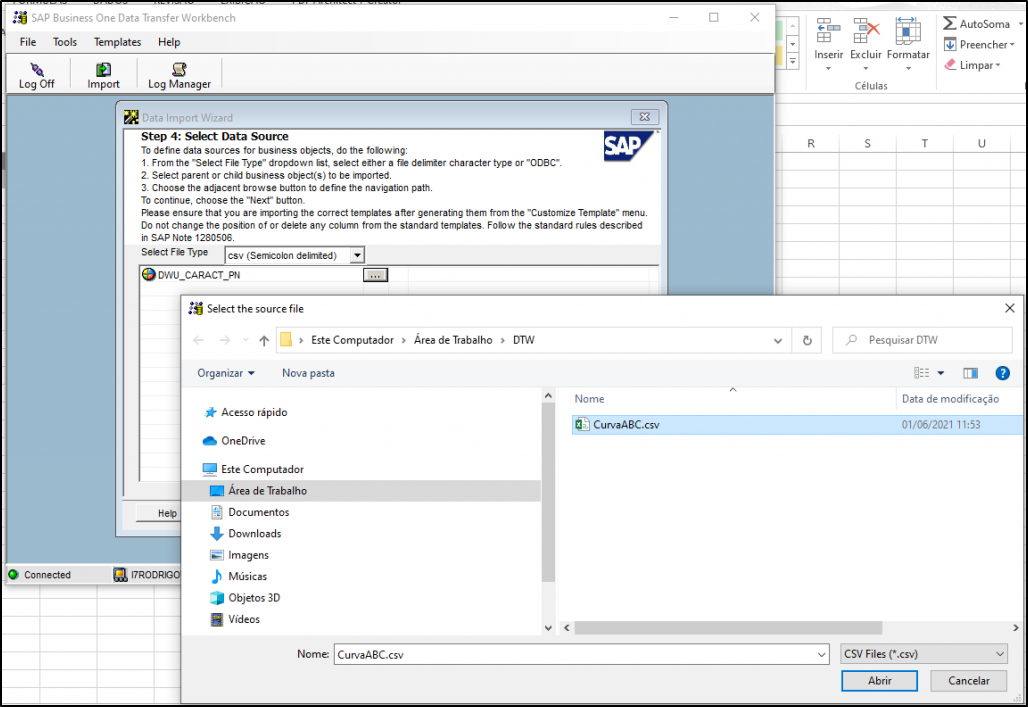Open the Select File Type dropdown
Viewport: 1028px width, 707px height.
(357, 255)
